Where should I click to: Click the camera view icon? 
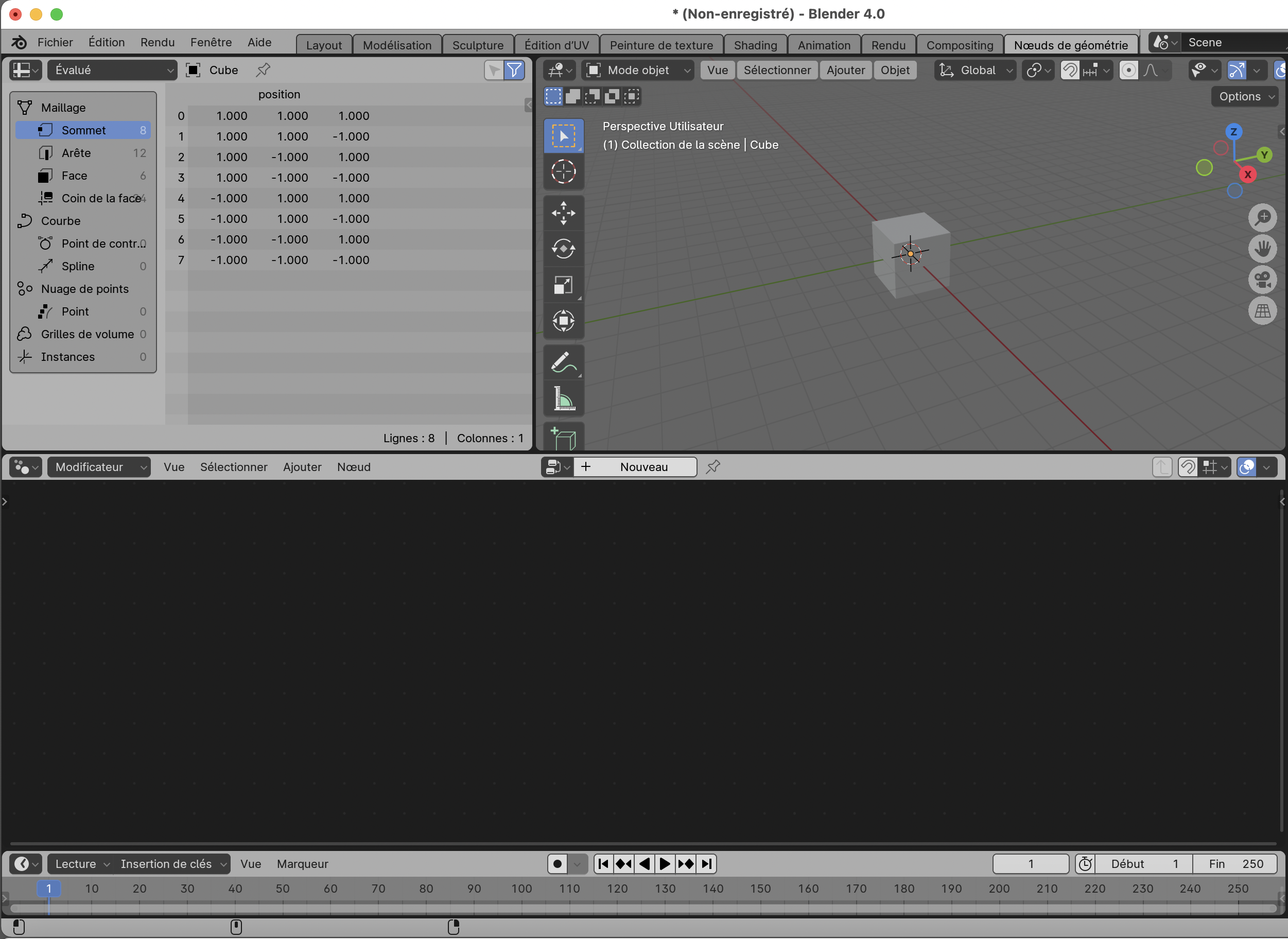1262,280
